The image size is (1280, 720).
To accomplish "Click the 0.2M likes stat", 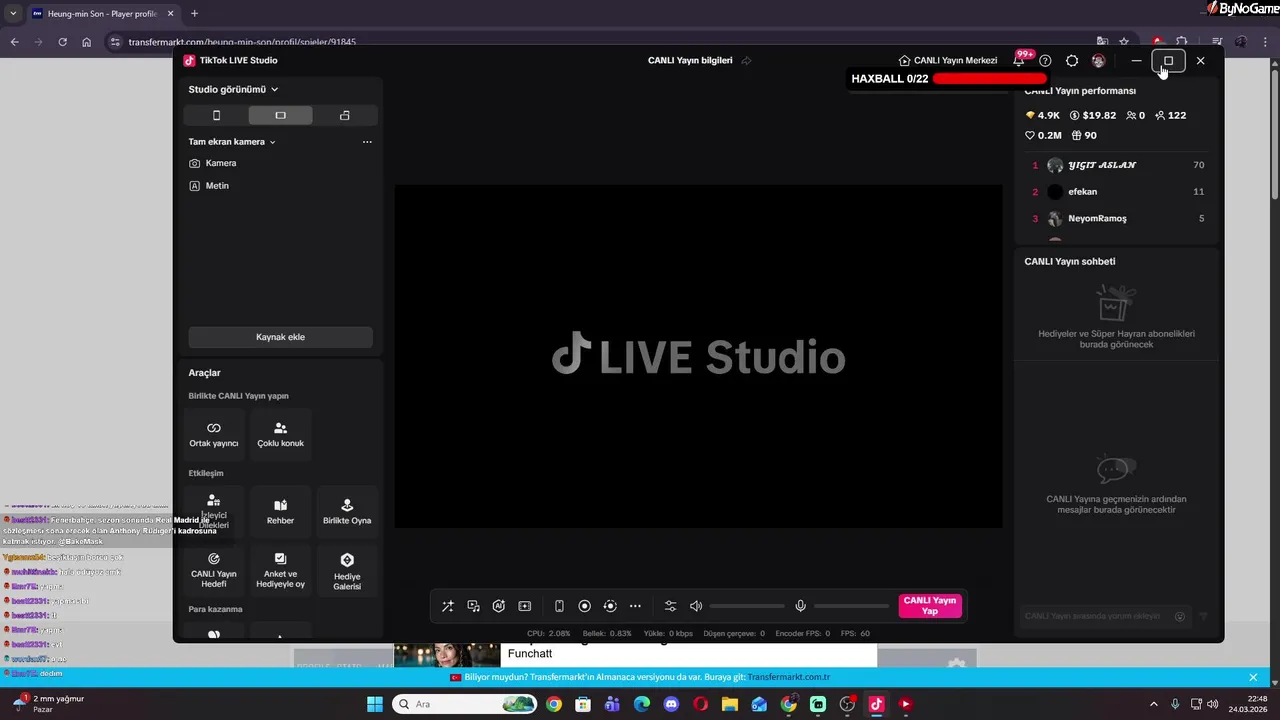I will 1043,135.
